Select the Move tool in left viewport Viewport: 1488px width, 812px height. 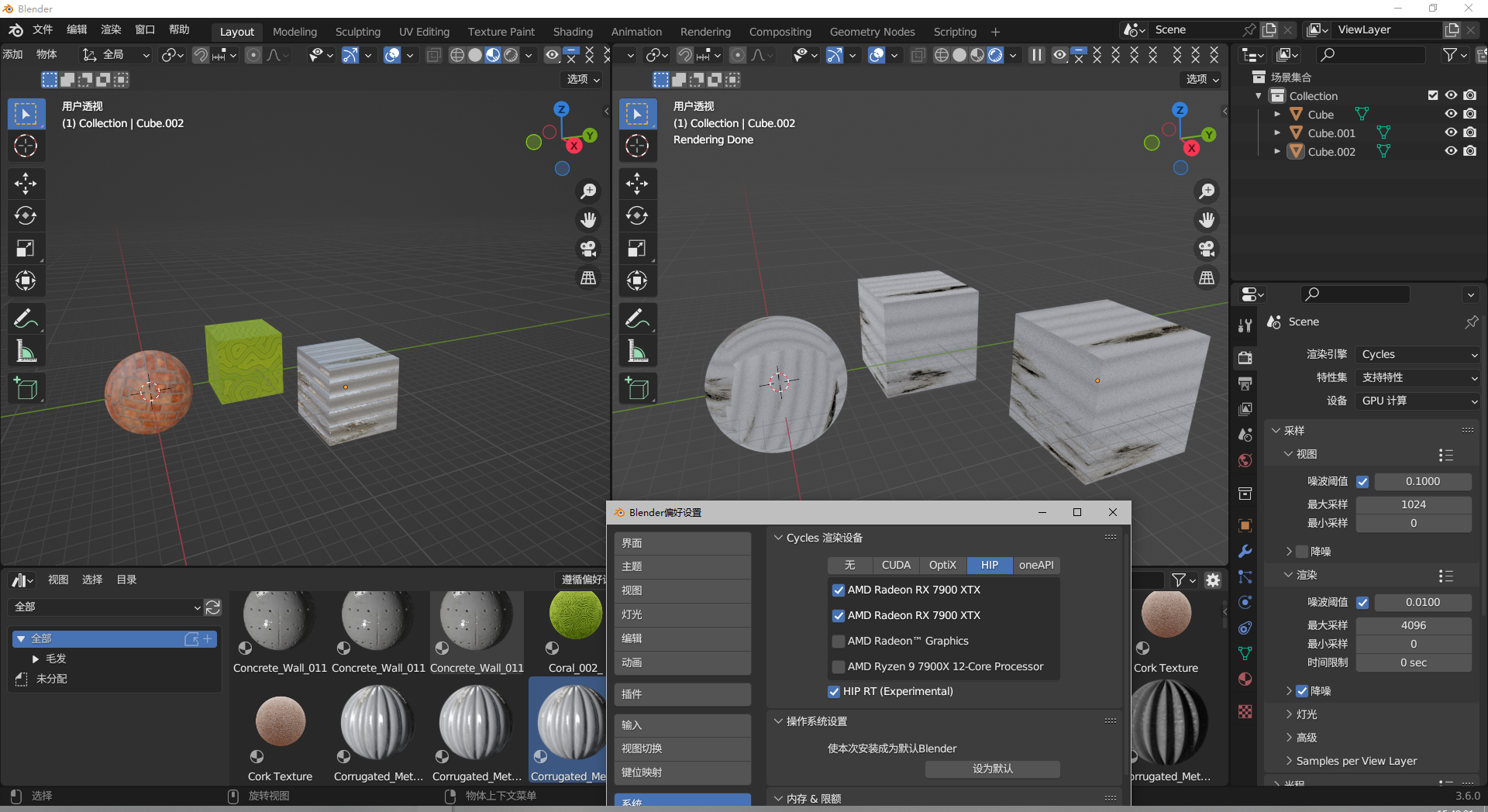[x=26, y=184]
